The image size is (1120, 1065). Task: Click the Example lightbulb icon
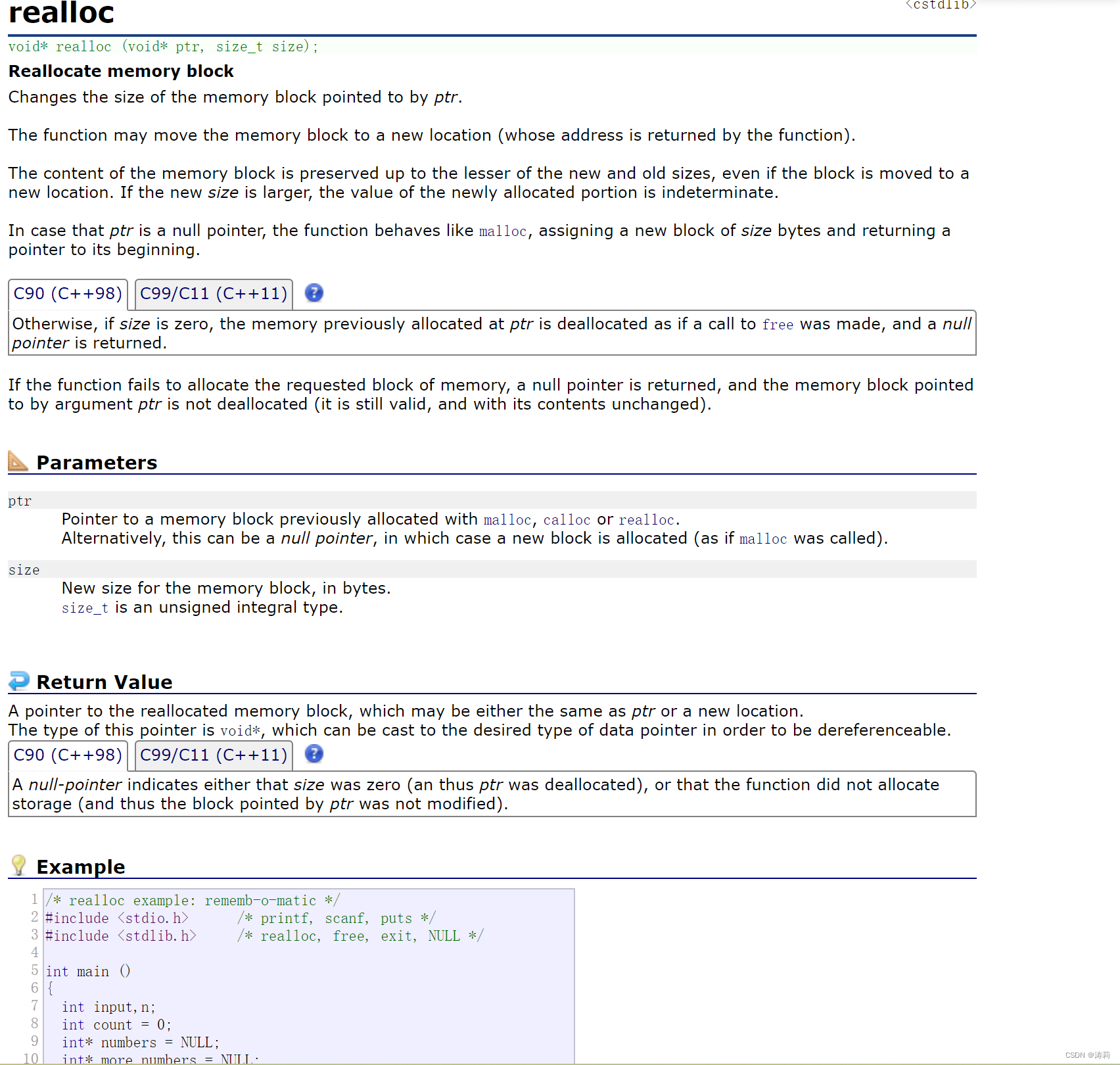tap(18, 865)
